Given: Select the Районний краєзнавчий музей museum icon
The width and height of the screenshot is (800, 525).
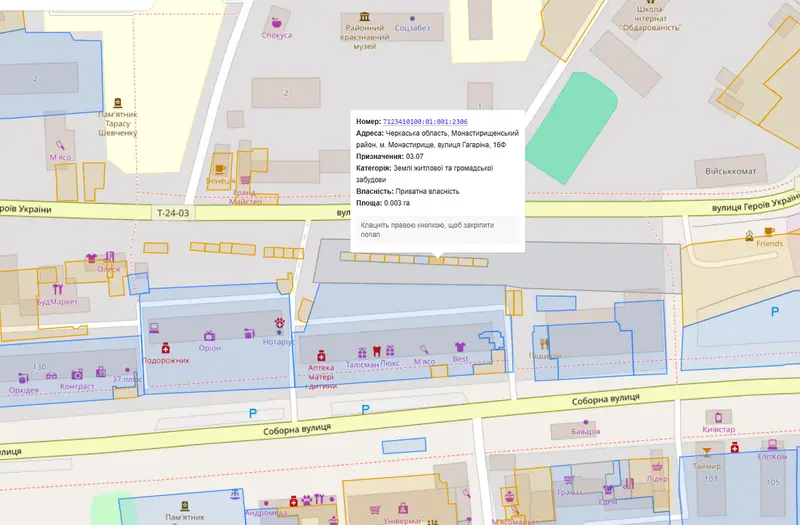Looking at the screenshot, I should [364, 17].
